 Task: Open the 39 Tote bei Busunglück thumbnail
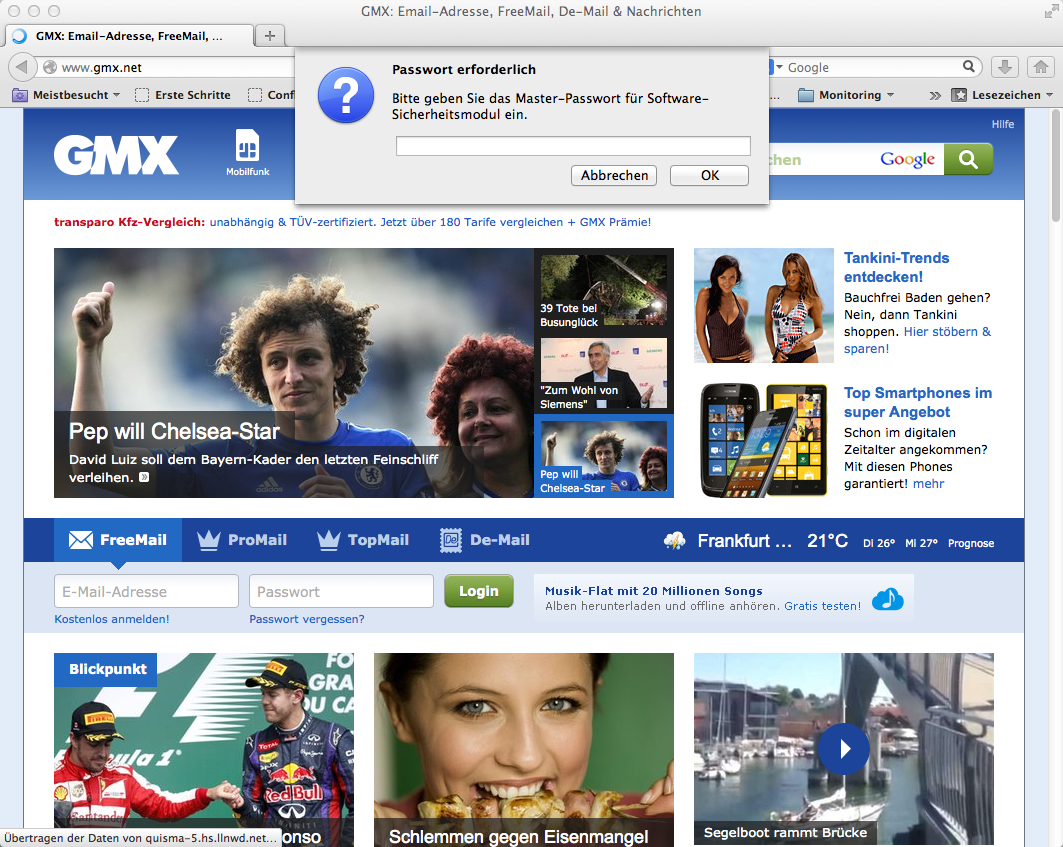603,292
